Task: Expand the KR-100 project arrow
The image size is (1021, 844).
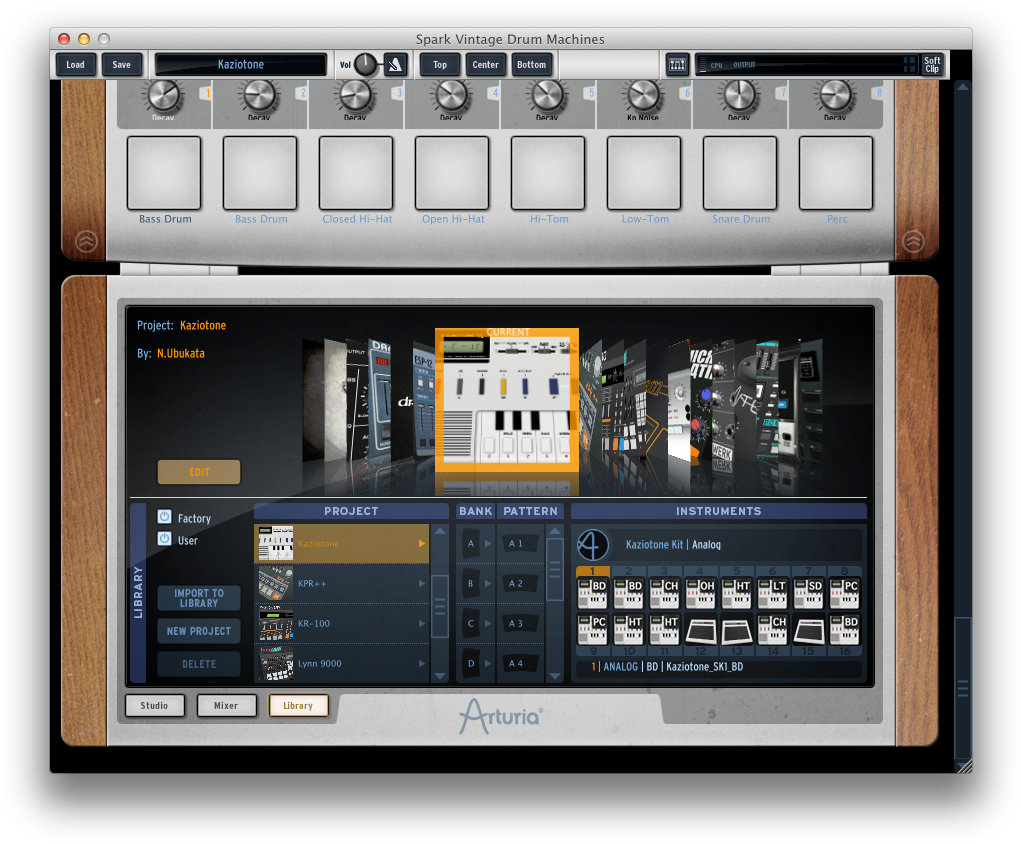Action: (422, 624)
